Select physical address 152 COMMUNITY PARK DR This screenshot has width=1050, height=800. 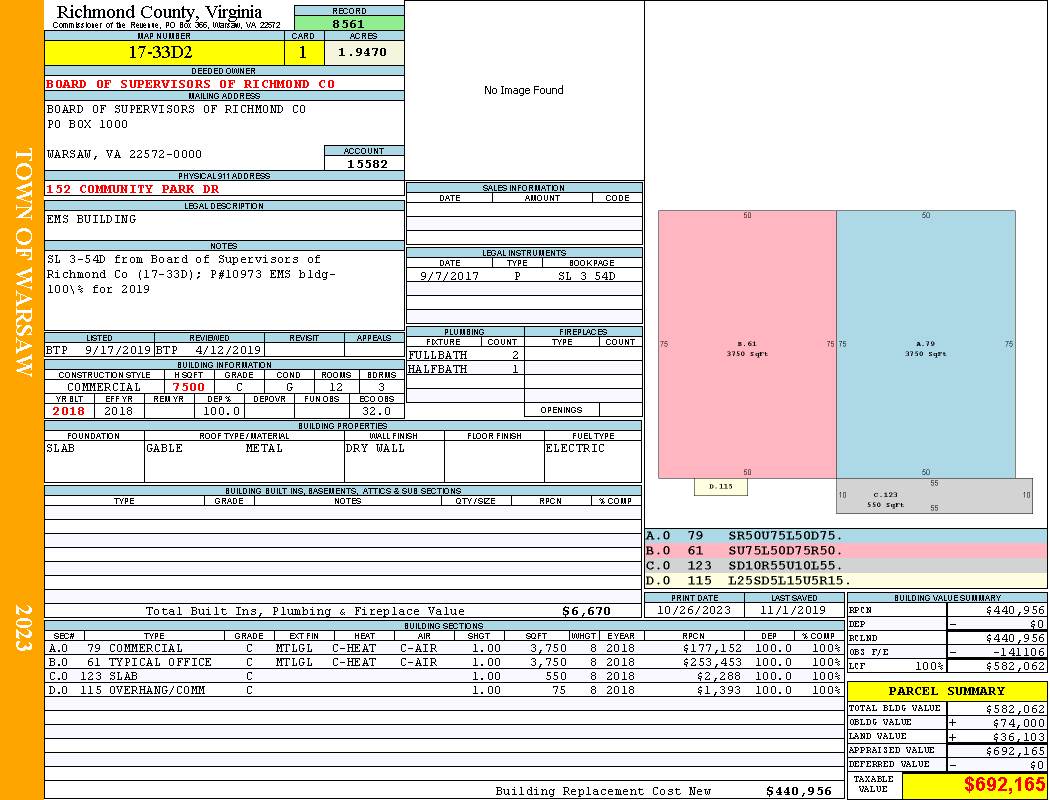point(133,189)
